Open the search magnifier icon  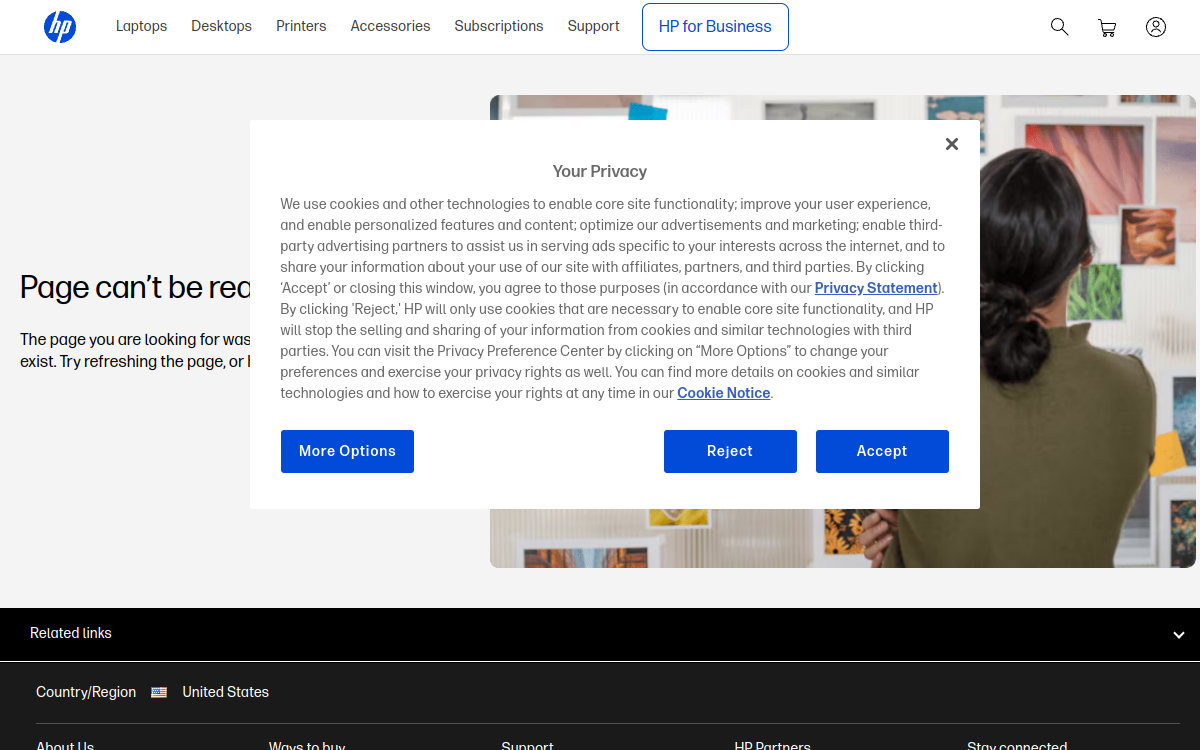point(1059,27)
